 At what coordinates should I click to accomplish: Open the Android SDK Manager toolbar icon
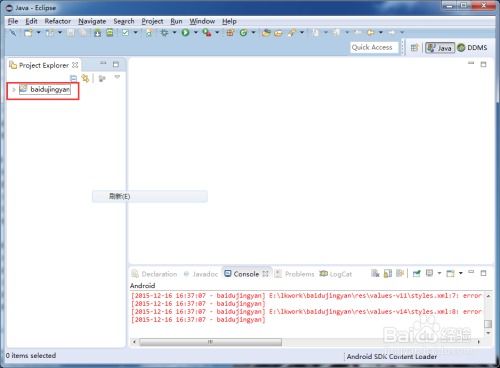[97, 32]
